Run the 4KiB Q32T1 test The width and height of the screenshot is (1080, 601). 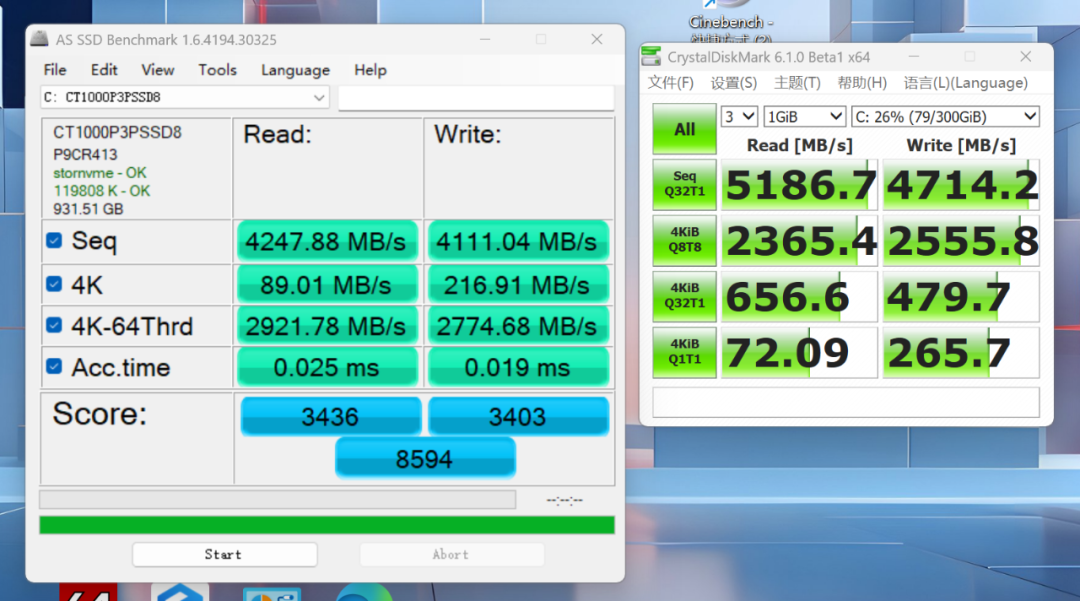click(x=684, y=296)
